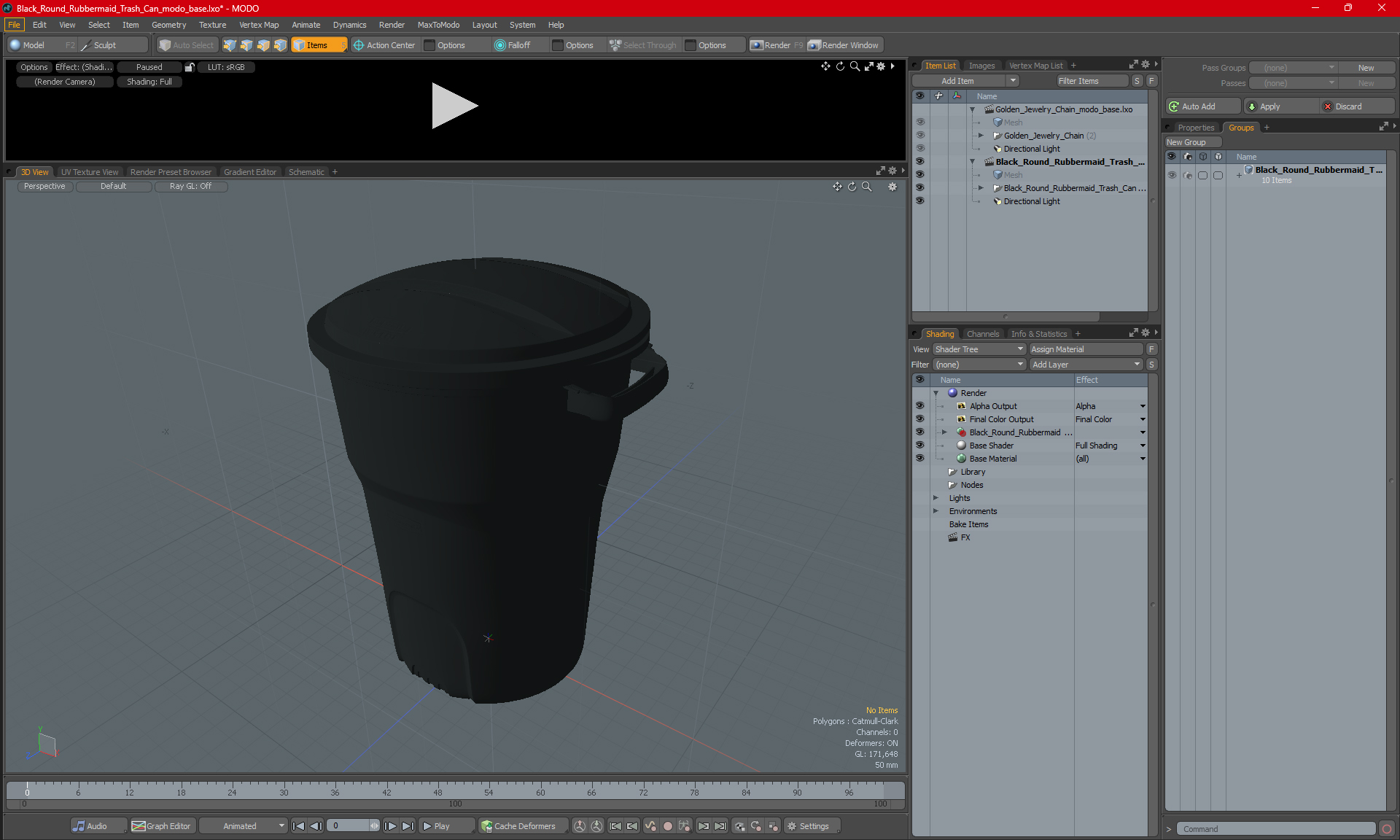Viewport: 1400px width, 840px height.
Task: Click the Item List horizontal scrollbar
Action: pos(1006,316)
